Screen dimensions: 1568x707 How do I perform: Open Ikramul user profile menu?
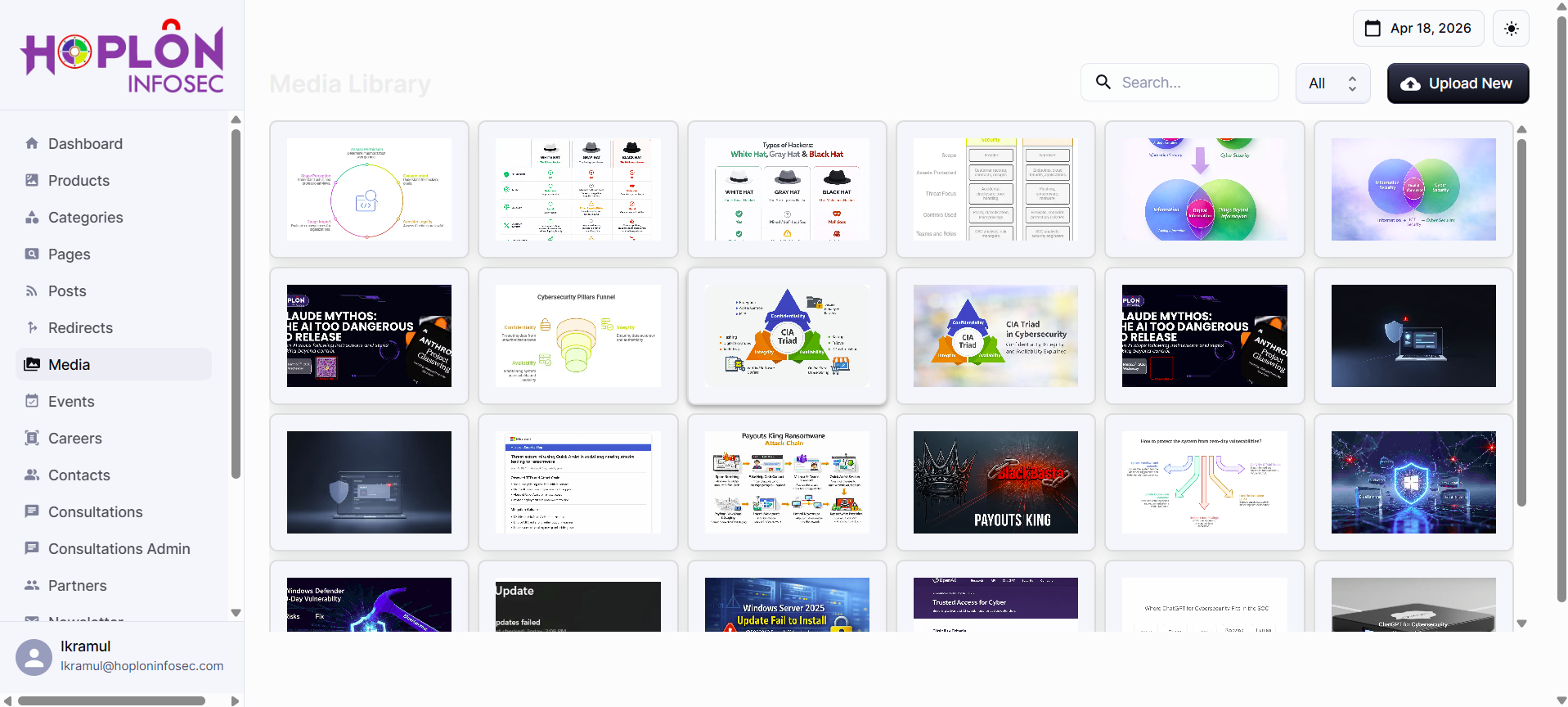(119, 656)
